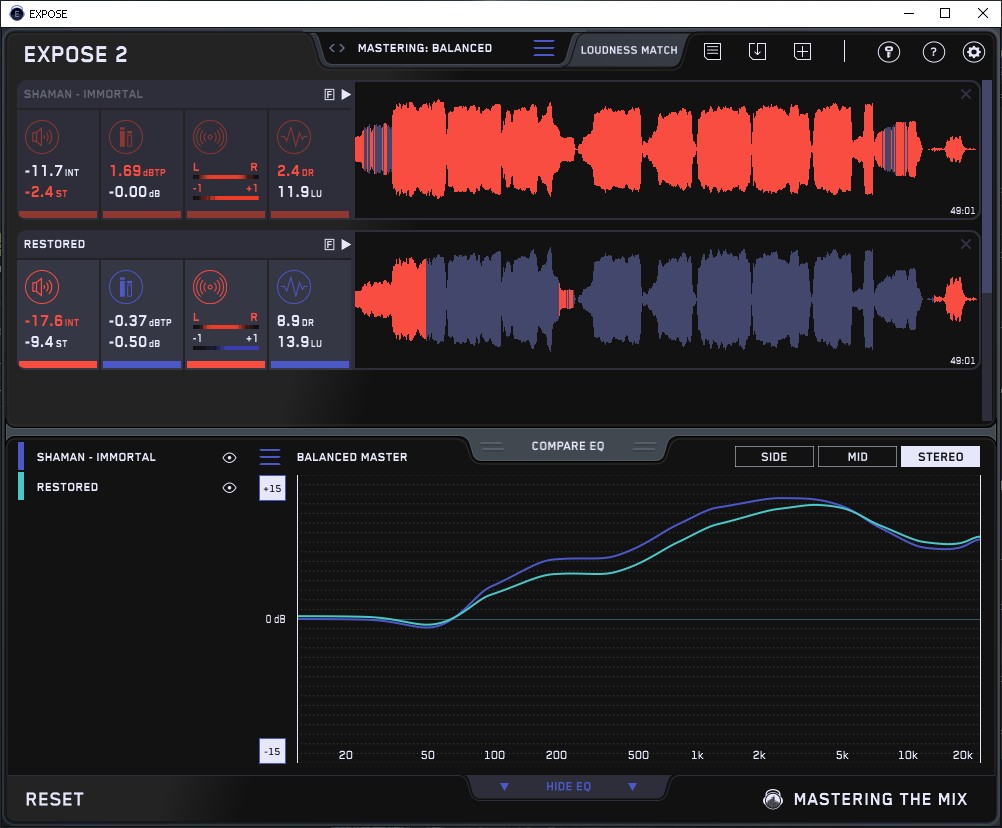The image size is (1002, 828).
Task: Click the add track plus icon
Action: 802,52
